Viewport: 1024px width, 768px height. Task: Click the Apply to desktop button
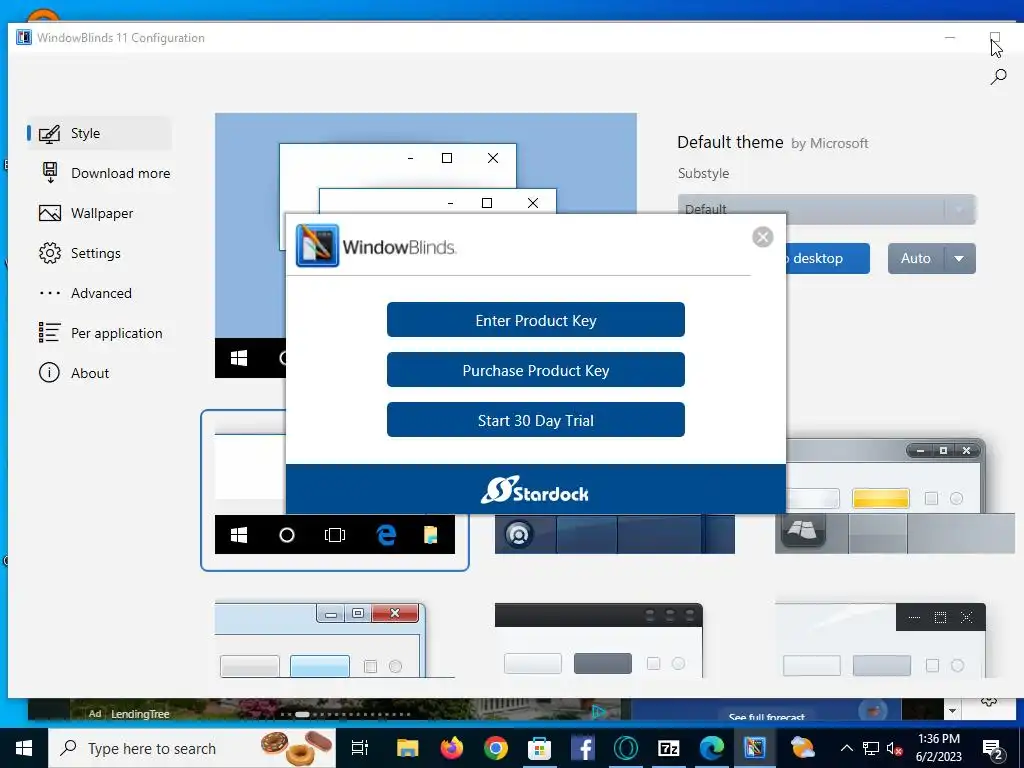tap(827, 259)
